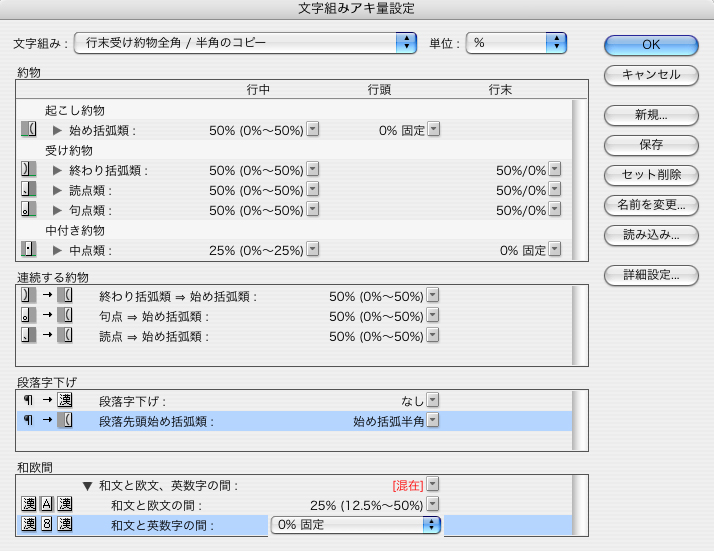Click the 始め括弧類 row icon
The width and height of the screenshot is (714, 551).
[29, 129]
